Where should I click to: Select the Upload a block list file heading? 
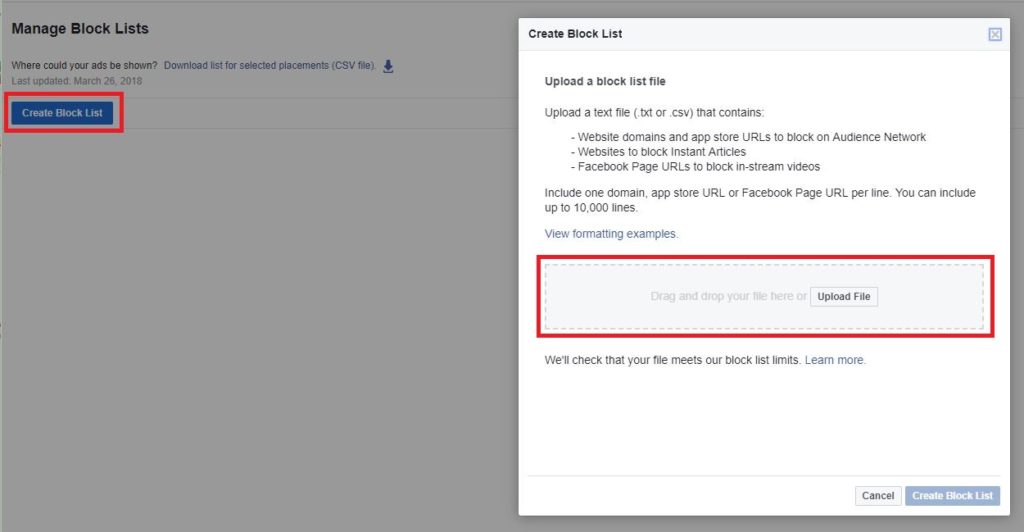click(x=605, y=81)
